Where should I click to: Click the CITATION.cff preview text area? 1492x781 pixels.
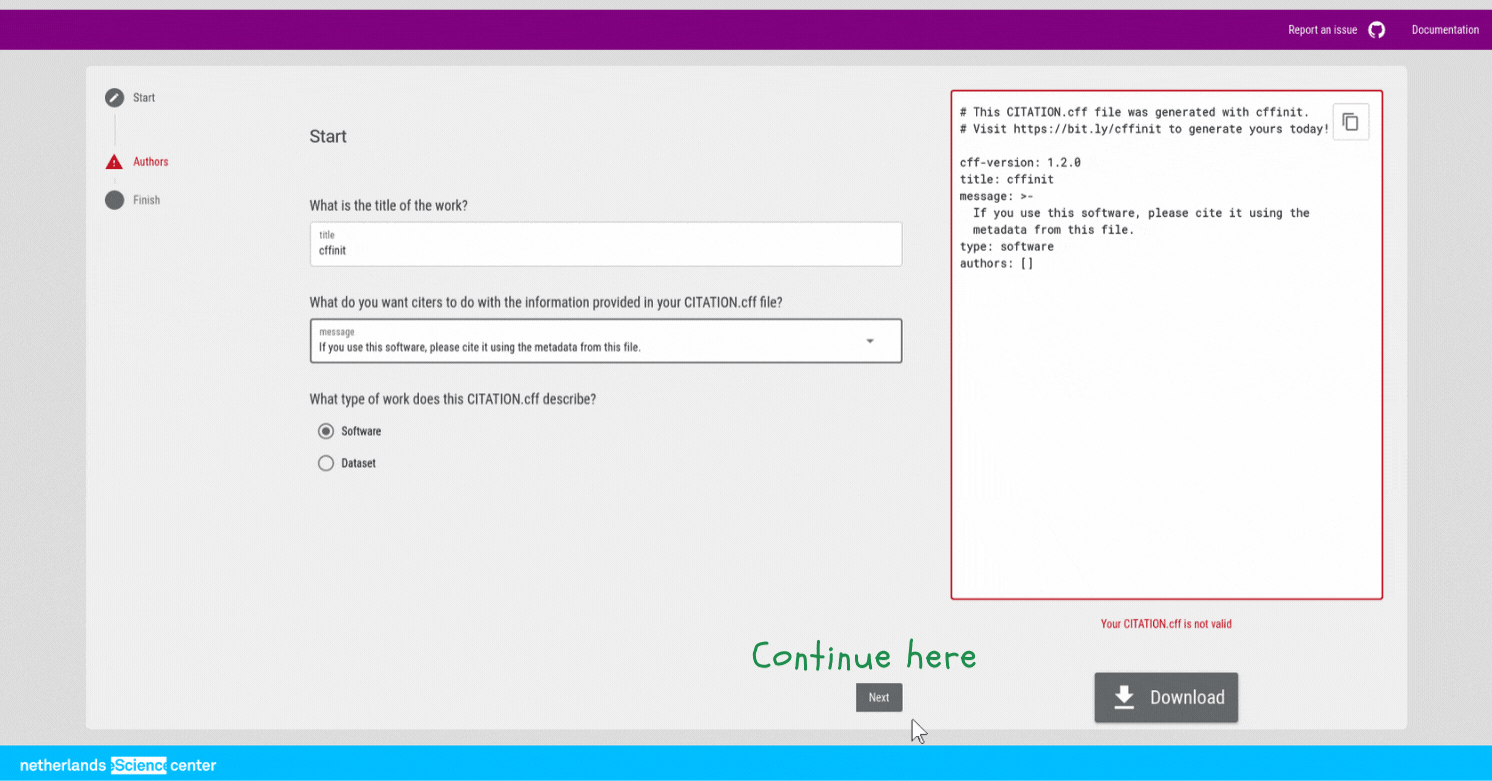[x=1166, y=400]
